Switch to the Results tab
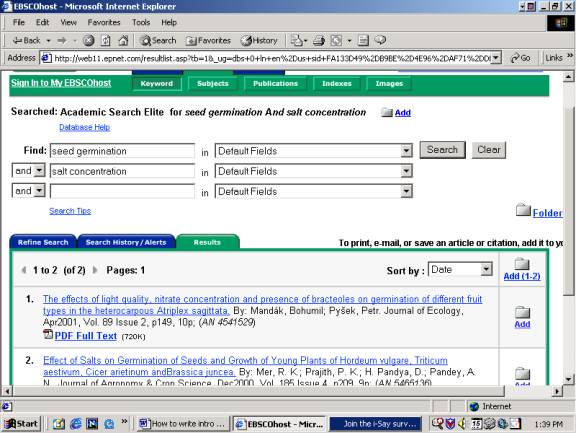576x433 pixels. (207, 242)
